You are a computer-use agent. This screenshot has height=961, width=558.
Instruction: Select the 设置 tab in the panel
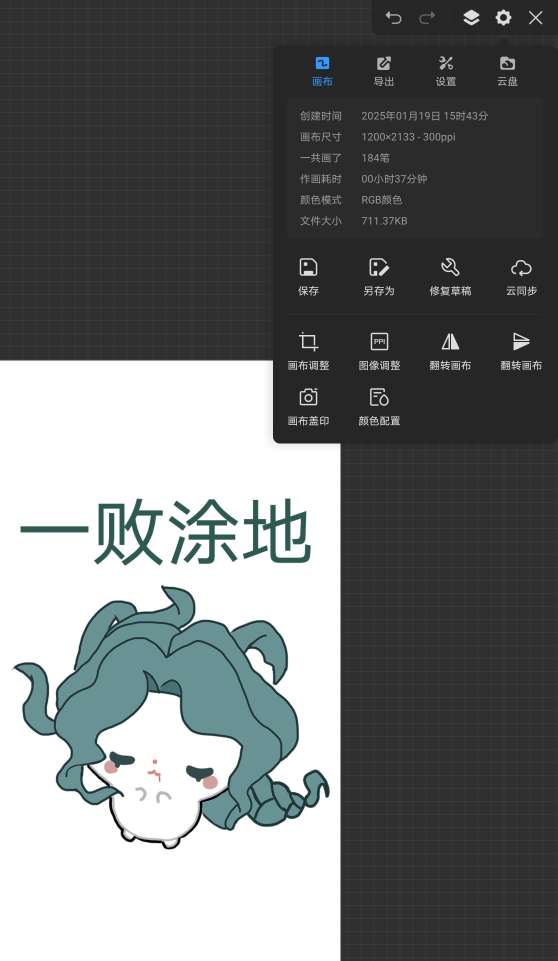click(446, 71)
